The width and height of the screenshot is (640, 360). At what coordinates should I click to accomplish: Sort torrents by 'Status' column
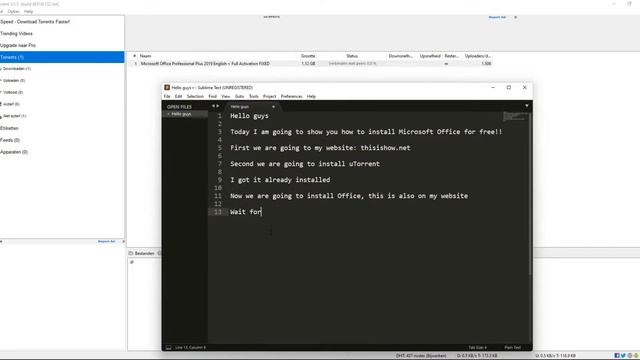coord(352,56)
